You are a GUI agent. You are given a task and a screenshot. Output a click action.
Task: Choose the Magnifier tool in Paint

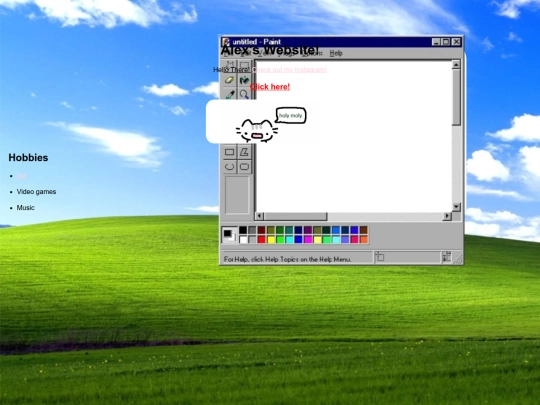point(245,94)
